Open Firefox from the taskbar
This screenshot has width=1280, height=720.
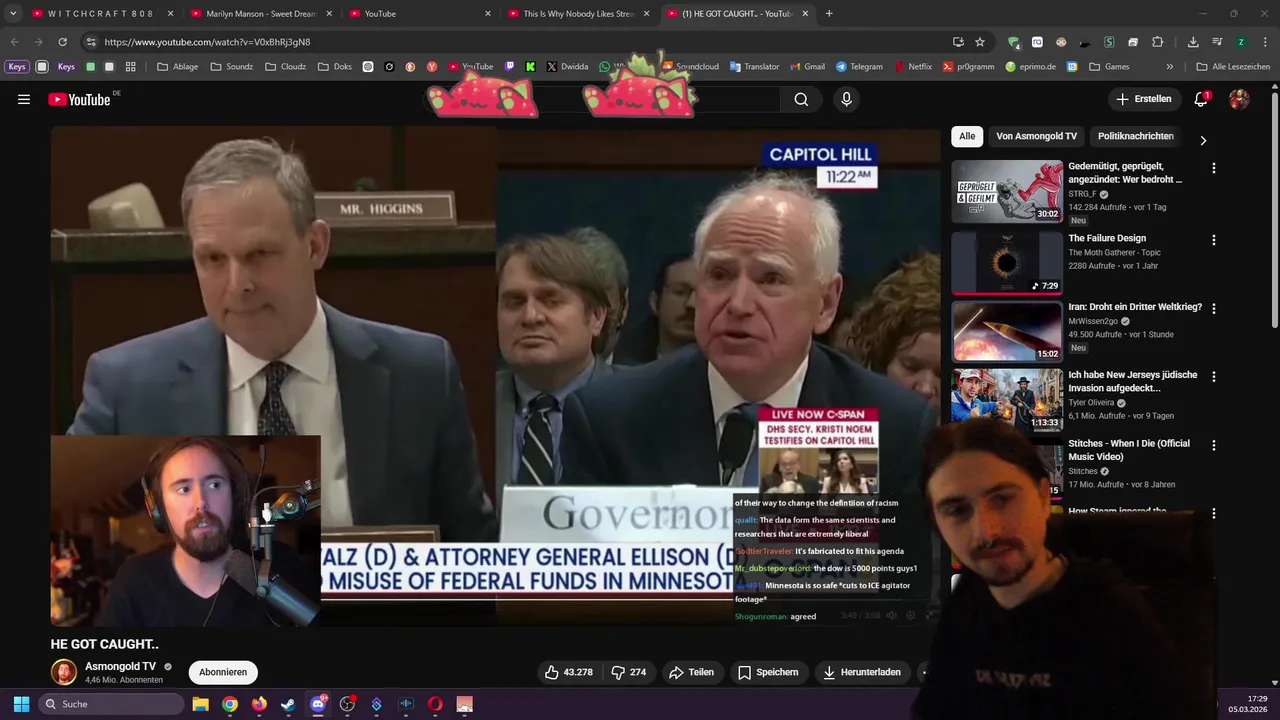tap(259, 704)
